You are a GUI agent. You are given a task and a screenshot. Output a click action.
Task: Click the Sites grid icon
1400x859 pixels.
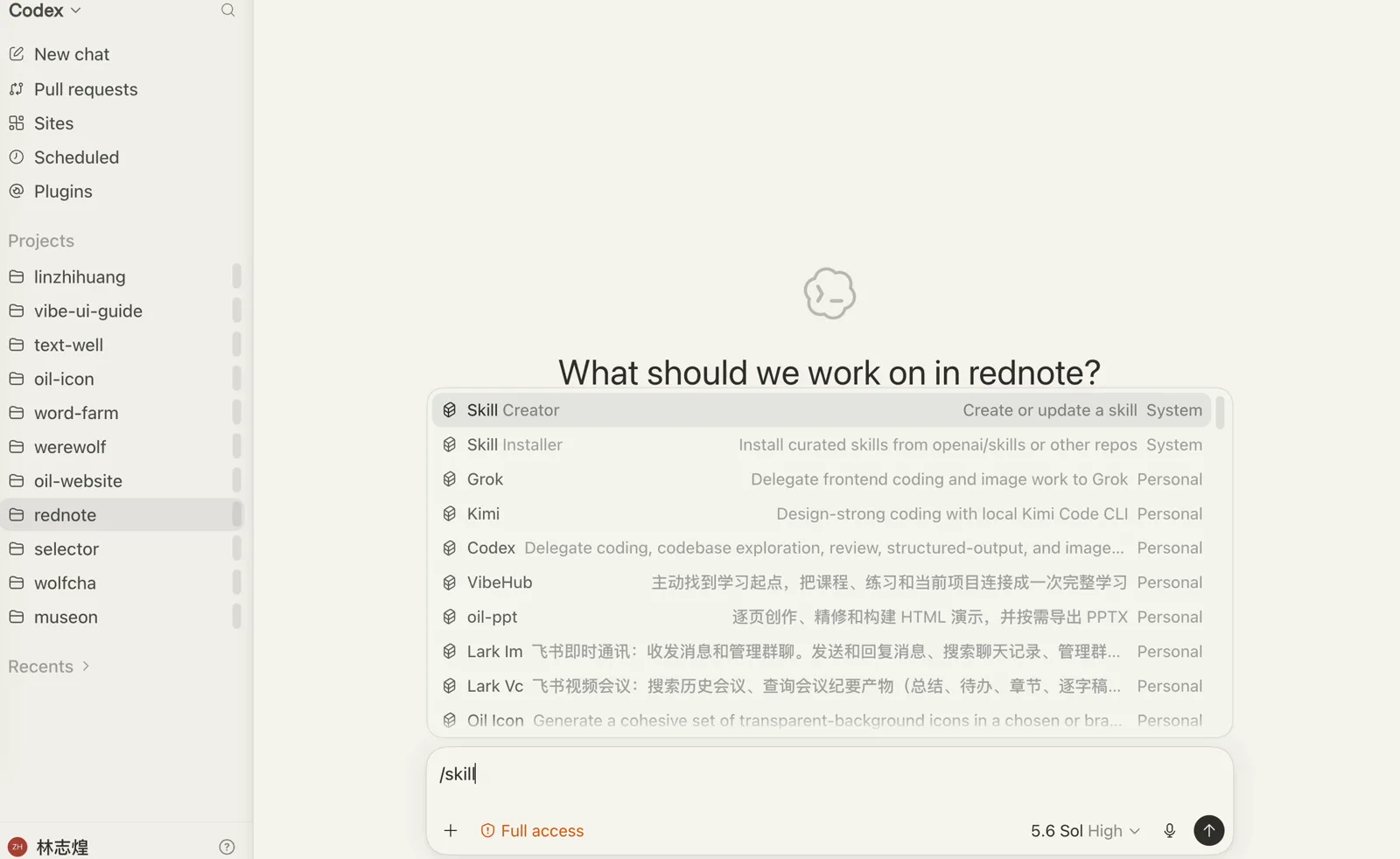click(x=17, y=123)
